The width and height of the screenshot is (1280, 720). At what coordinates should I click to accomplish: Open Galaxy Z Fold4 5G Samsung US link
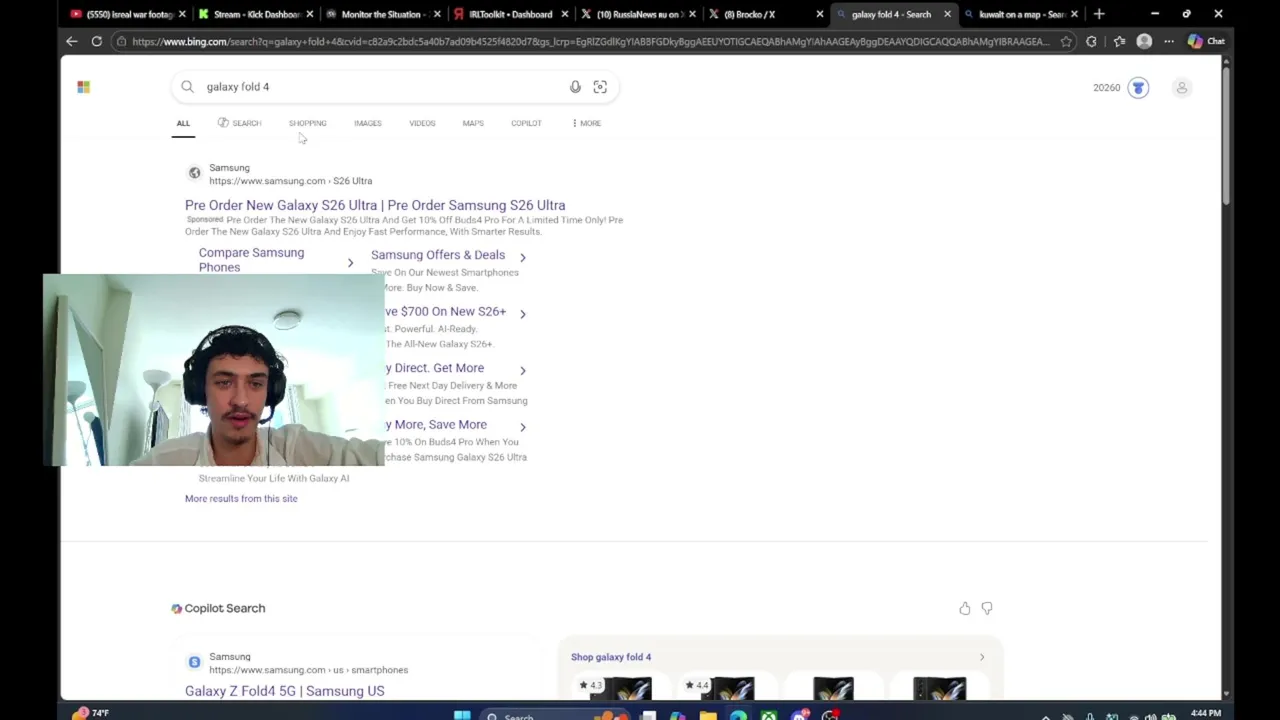284,691
